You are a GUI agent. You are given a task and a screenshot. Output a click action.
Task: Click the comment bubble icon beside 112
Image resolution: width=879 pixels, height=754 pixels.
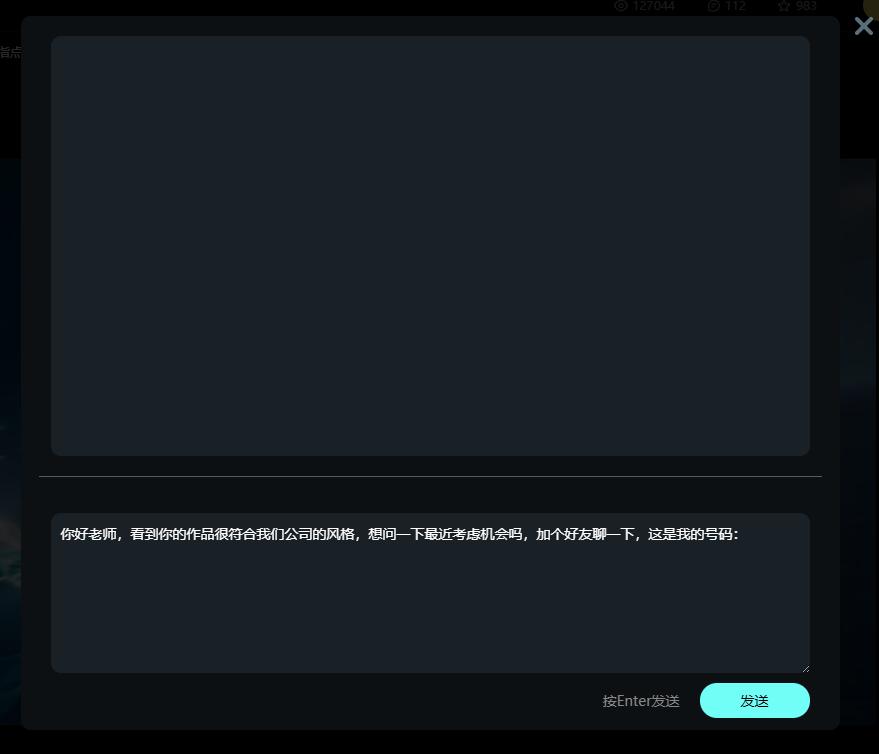pos(714,6)
